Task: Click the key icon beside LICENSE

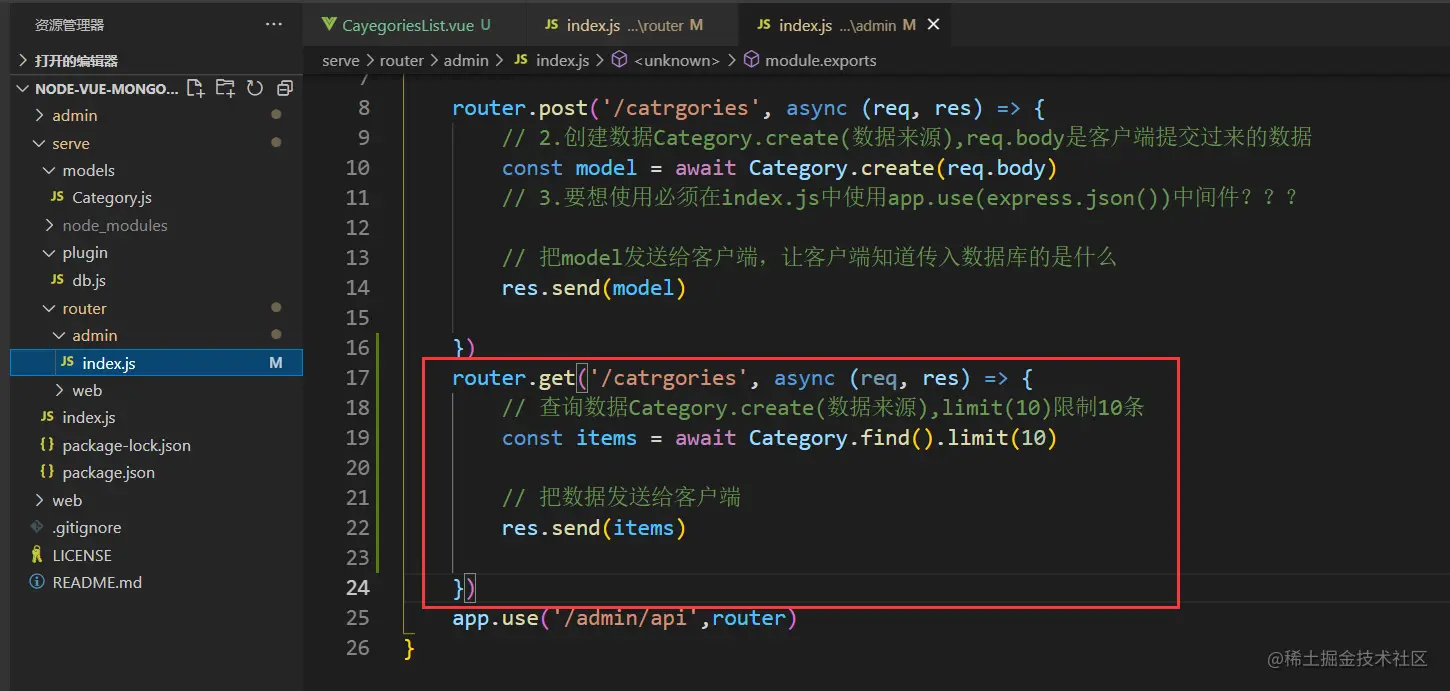Action: coord(37,555)
